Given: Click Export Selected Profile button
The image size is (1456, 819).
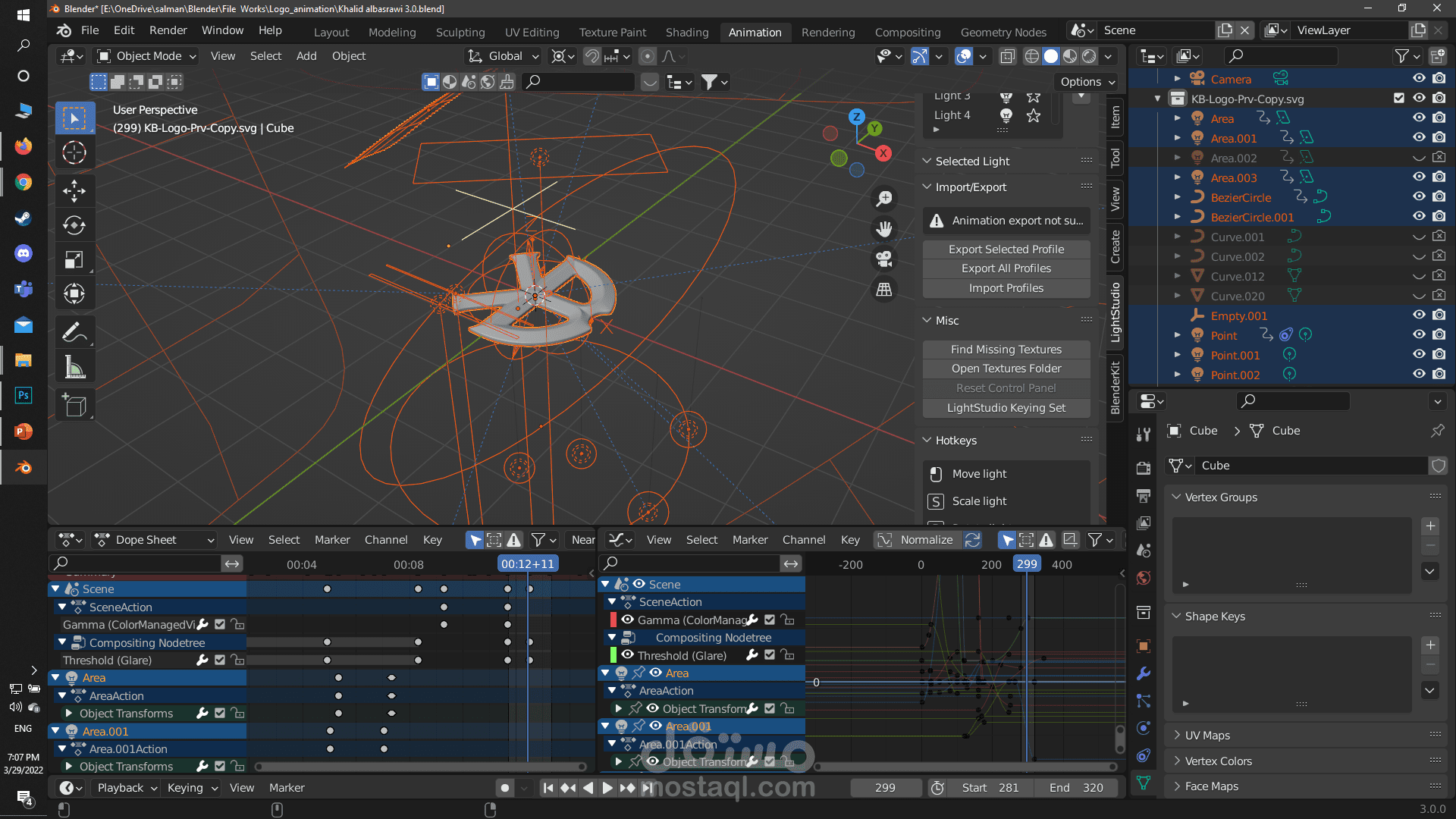Looking at the screenshot, I should [x=1006, y=249].
